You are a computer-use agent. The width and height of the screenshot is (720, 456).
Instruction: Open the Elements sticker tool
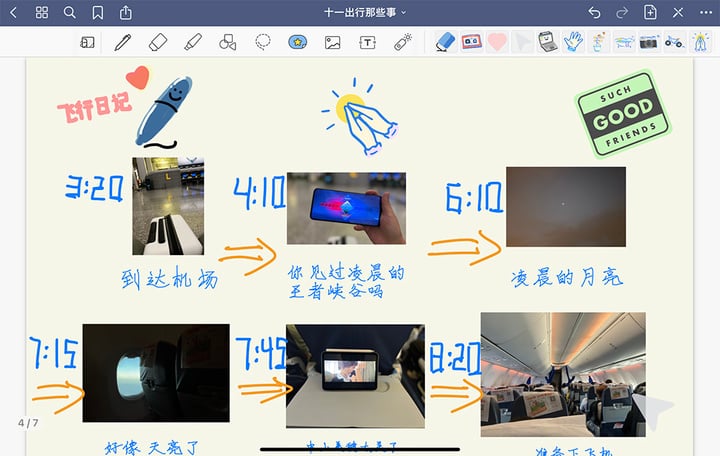(x=297, y=42)
